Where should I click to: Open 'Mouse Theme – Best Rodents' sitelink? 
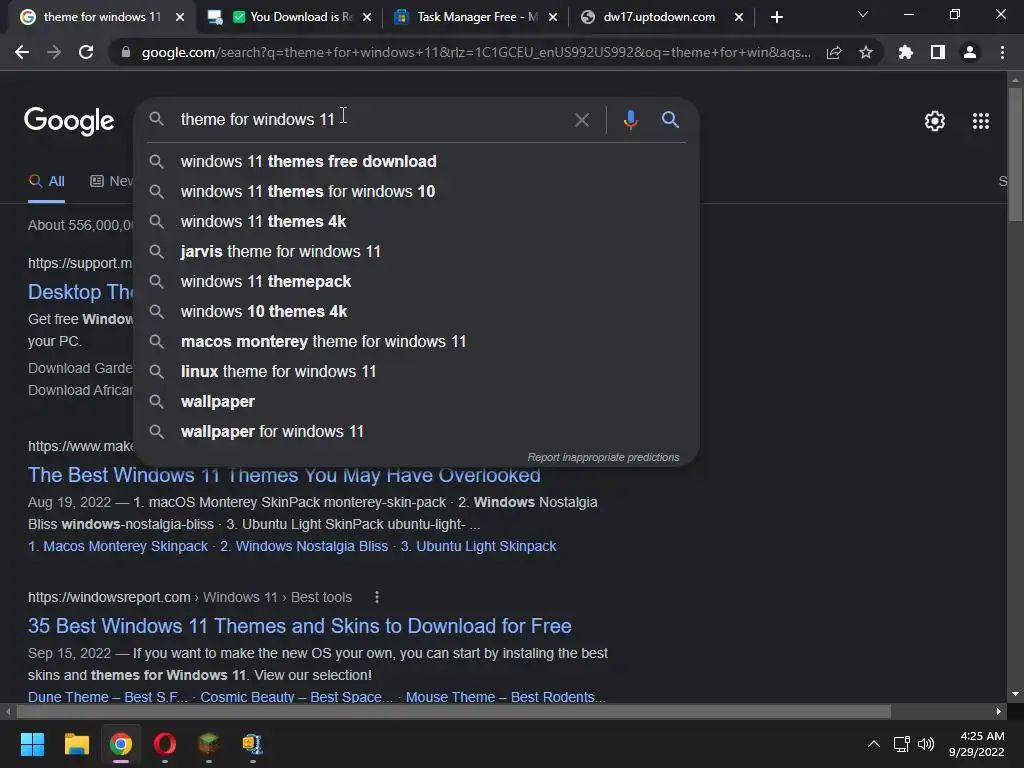tap(505, 696)
